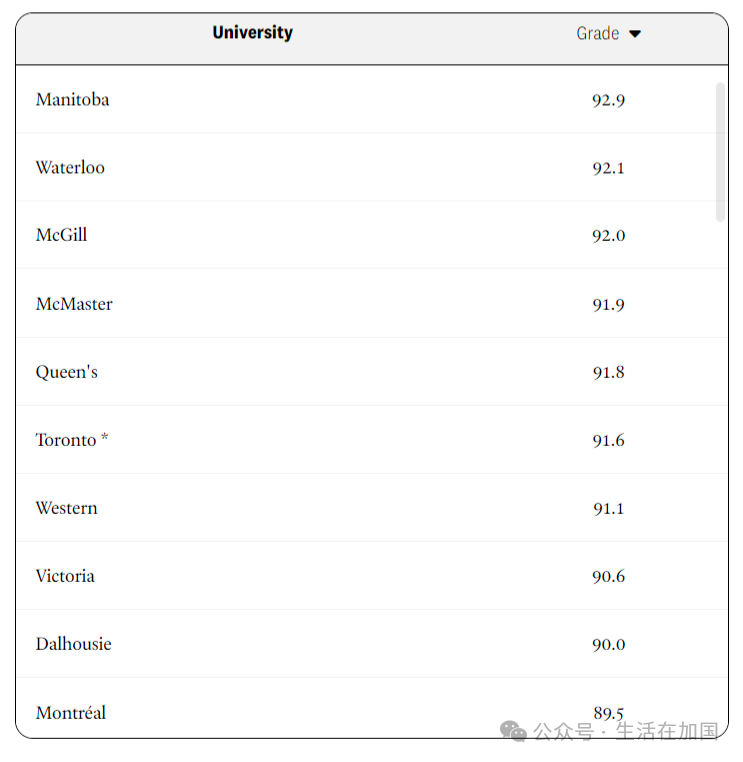Click Montréal at table bottom
This screenshot has height=762, width=743.
pos(71,713)
